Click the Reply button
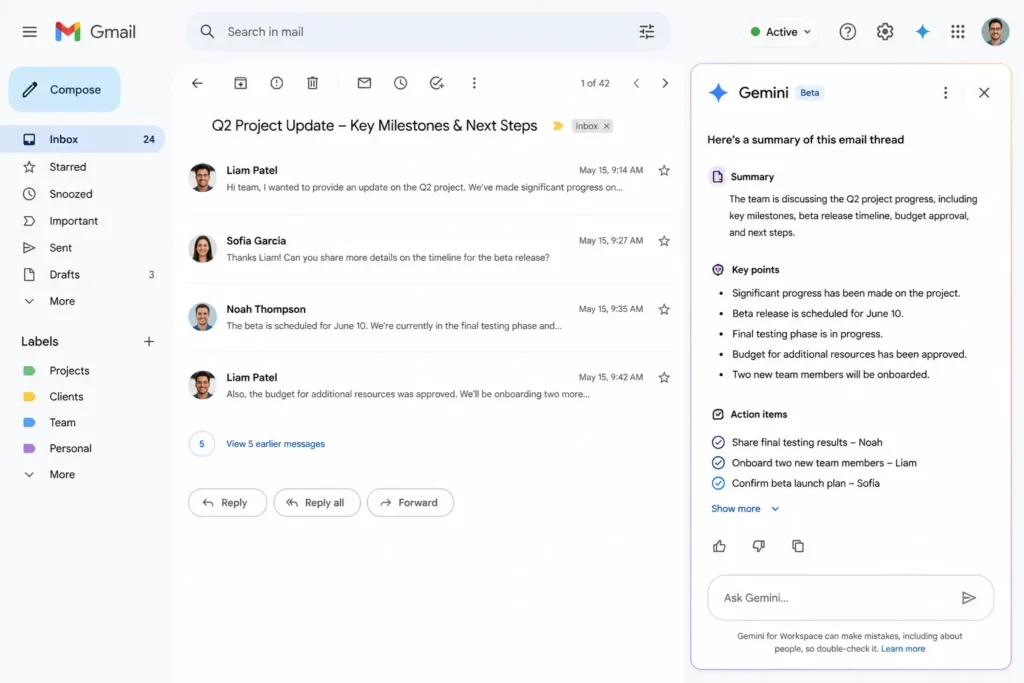 pos(227,503)
